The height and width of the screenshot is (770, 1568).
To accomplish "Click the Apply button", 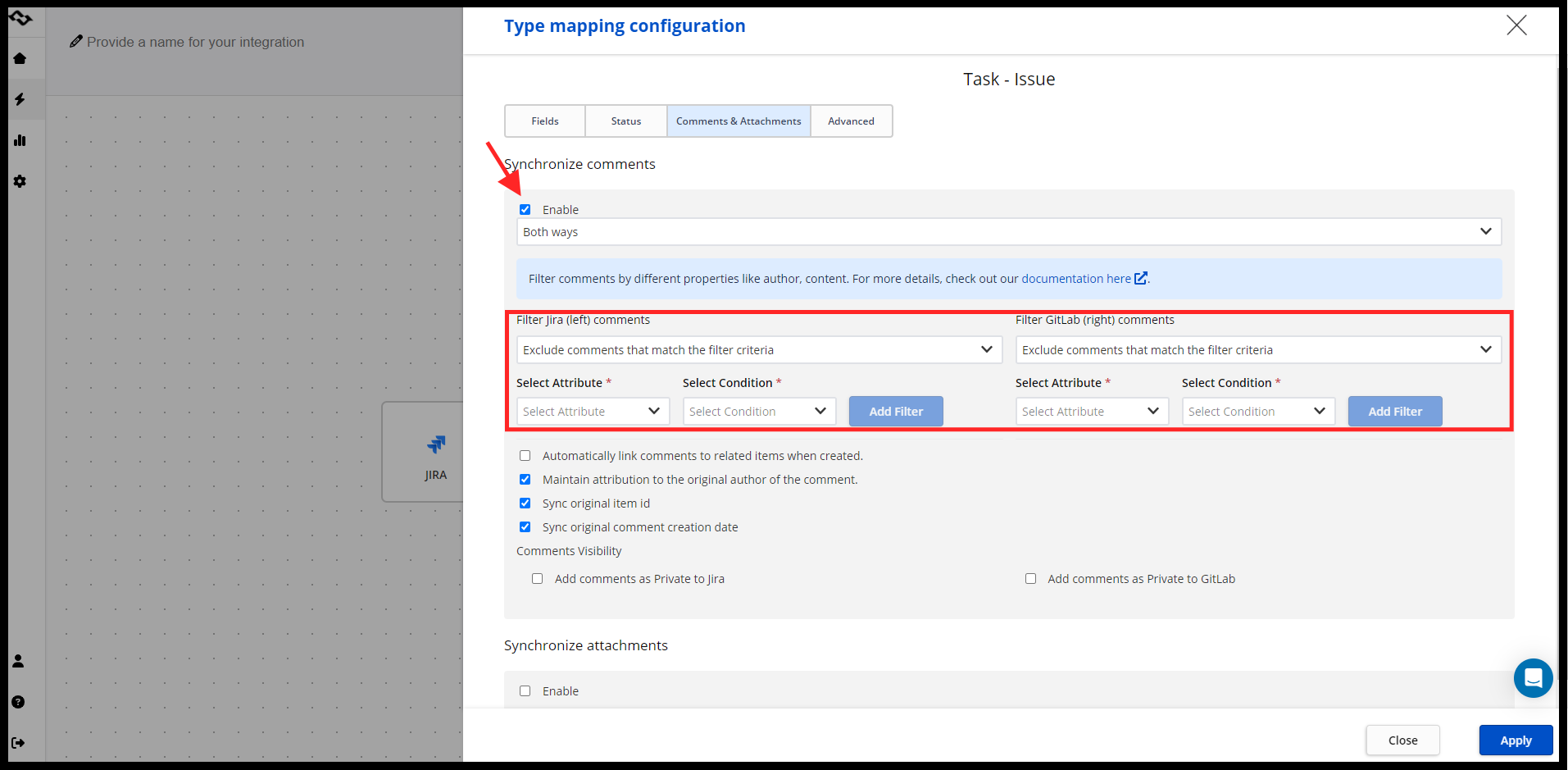I will (1516, 740).
